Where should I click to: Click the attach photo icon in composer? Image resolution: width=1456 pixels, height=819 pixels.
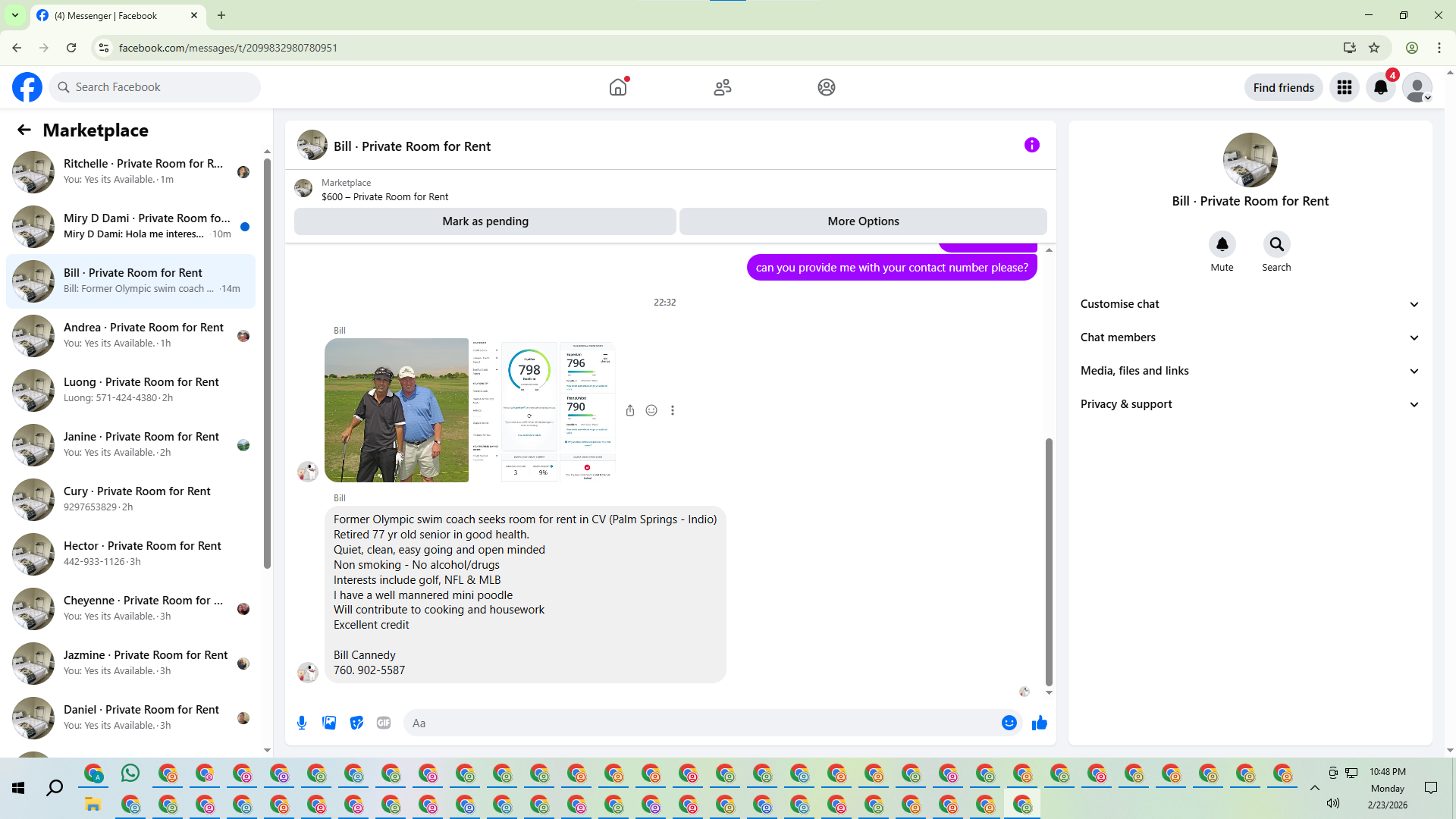[x=329, y=723]
